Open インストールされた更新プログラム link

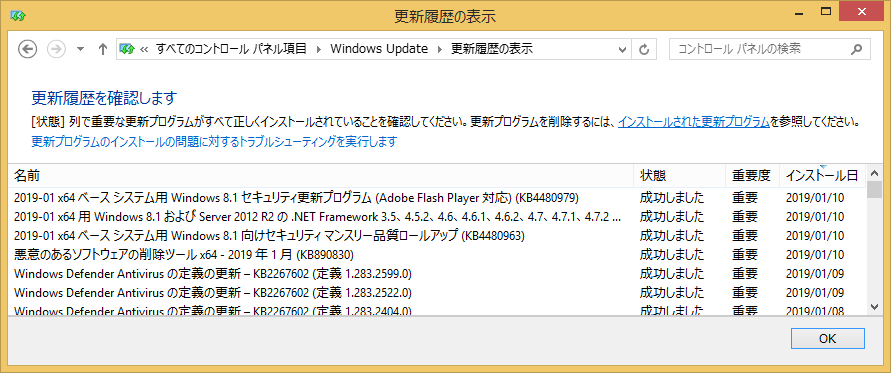point(694,122)
